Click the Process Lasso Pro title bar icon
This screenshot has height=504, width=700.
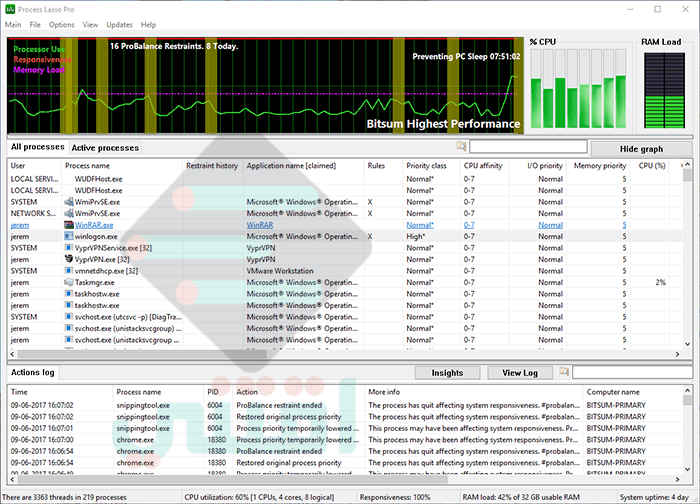[x=10, y=9]
